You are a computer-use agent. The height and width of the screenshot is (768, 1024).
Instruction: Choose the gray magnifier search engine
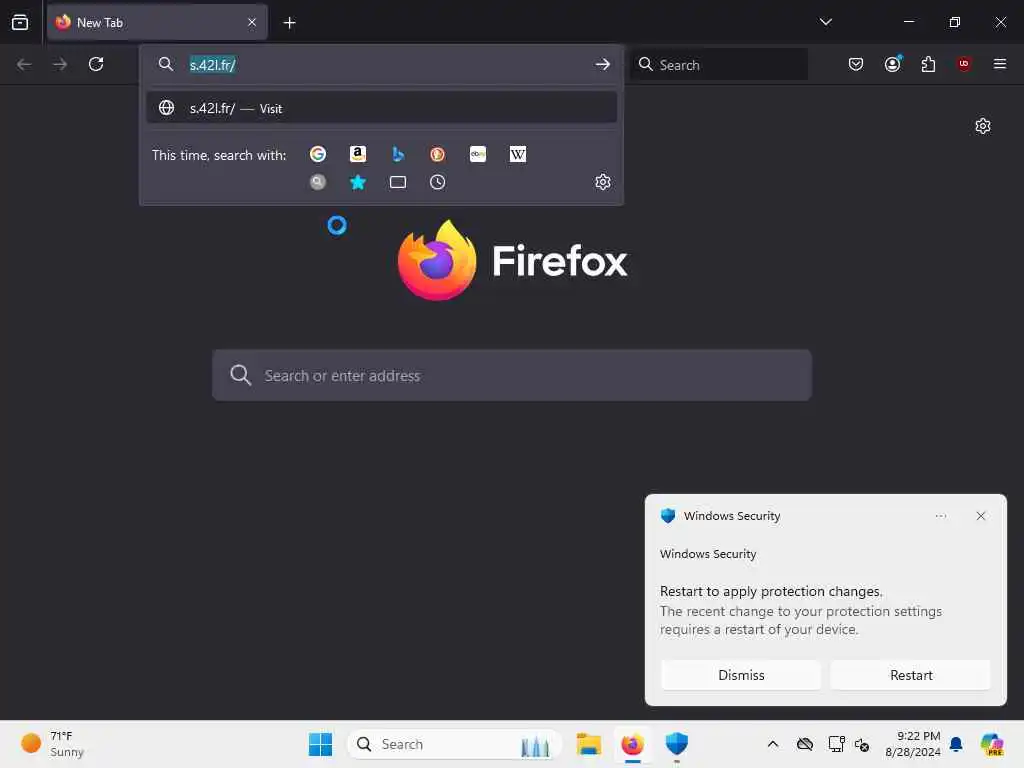pyautogui.click(x=318, y=182)
